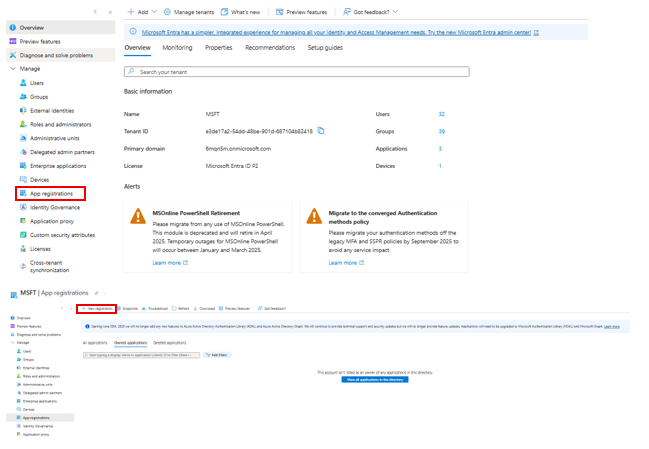Click the Got feedback person icon, top toolbar
Screen dimensions: 649x449
pyautogui.click(x=346, y=12)
